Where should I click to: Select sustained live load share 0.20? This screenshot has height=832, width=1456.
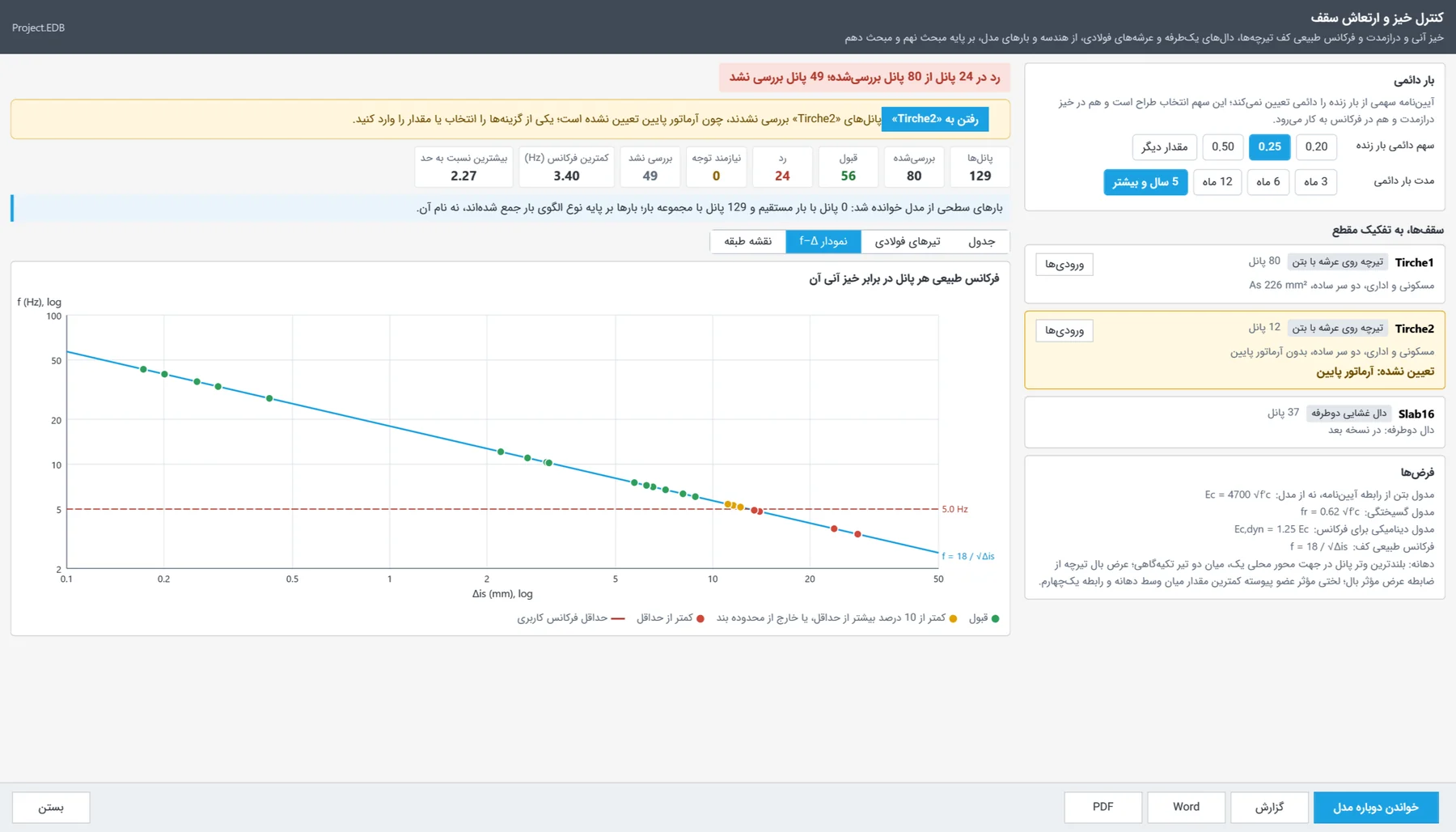click(1316, 146)
